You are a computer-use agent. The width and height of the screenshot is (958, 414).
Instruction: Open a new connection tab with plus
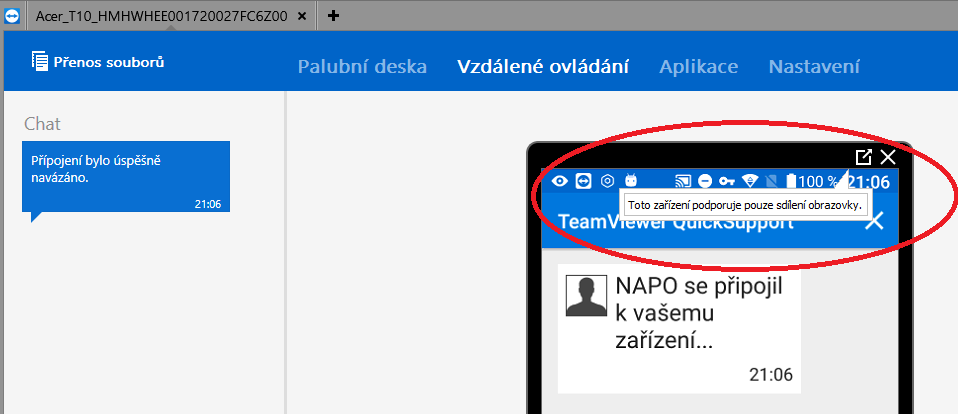point(333,15)
